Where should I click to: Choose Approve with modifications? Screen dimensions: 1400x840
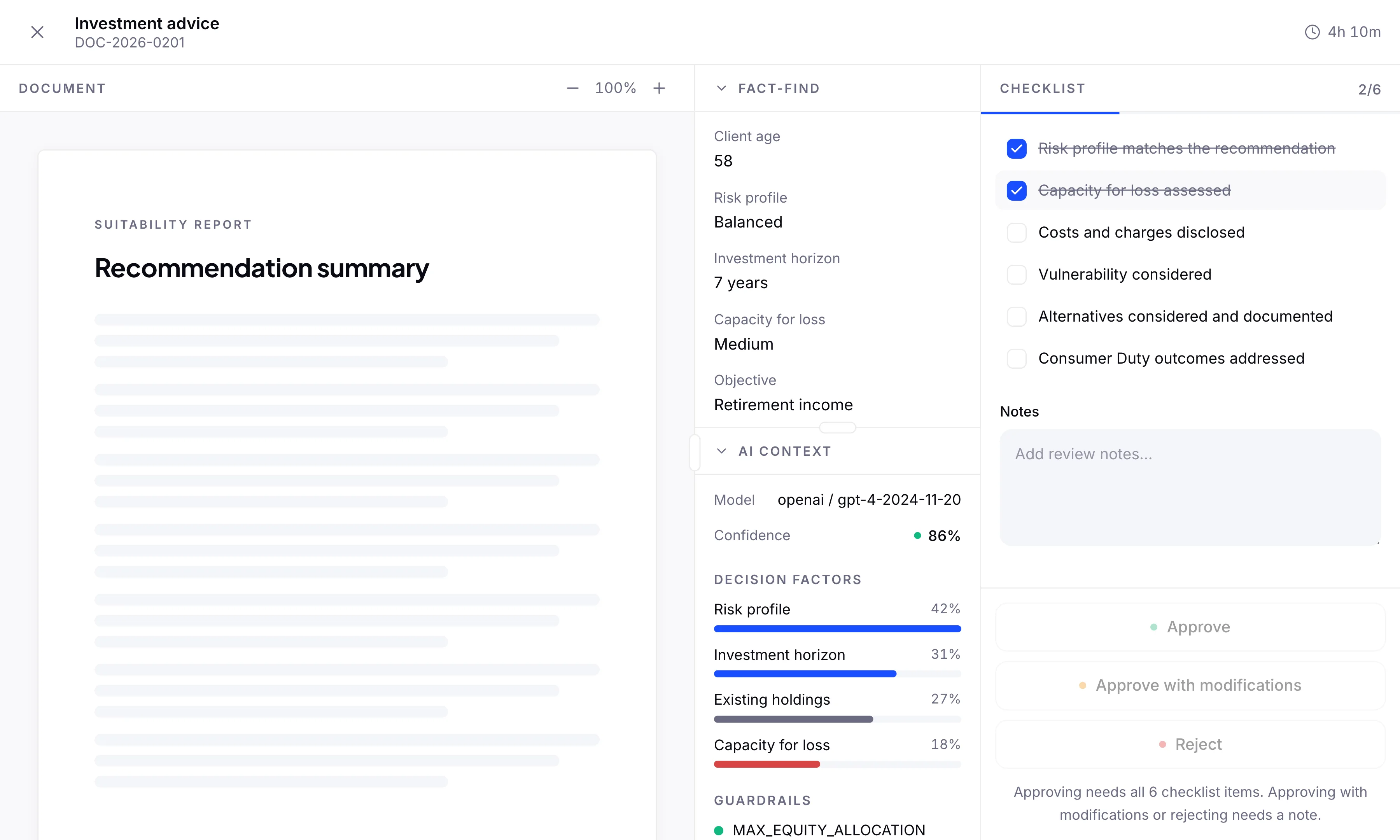tap(1190, 686)
